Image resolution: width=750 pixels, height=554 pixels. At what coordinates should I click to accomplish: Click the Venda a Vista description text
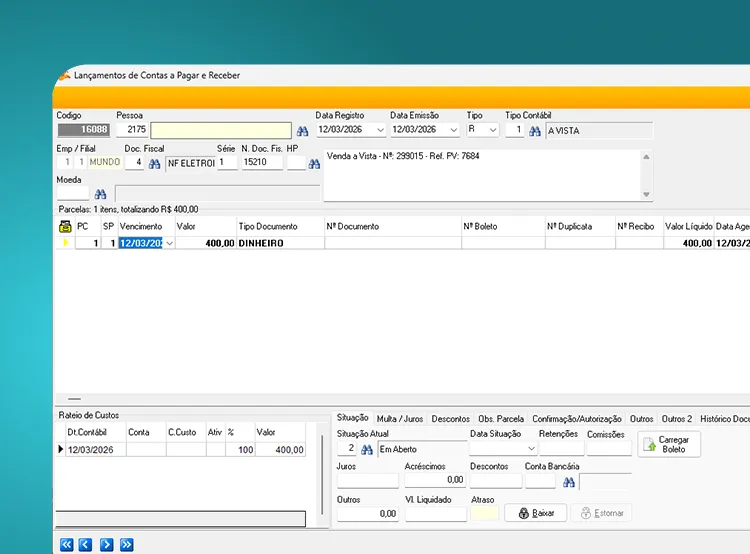click(x=403, y=156)
